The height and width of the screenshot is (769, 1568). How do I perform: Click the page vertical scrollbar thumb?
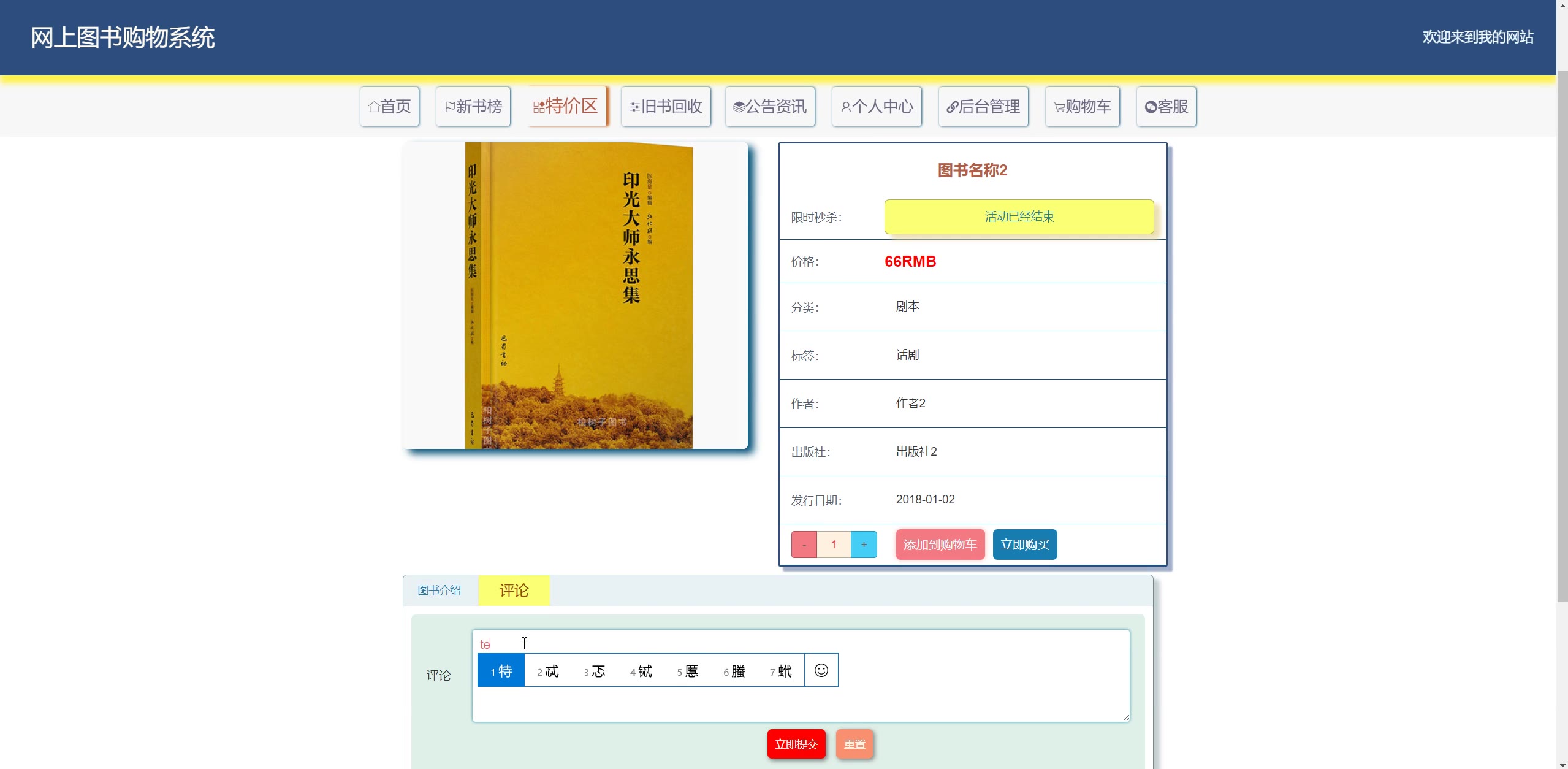tap(1562, 336)
